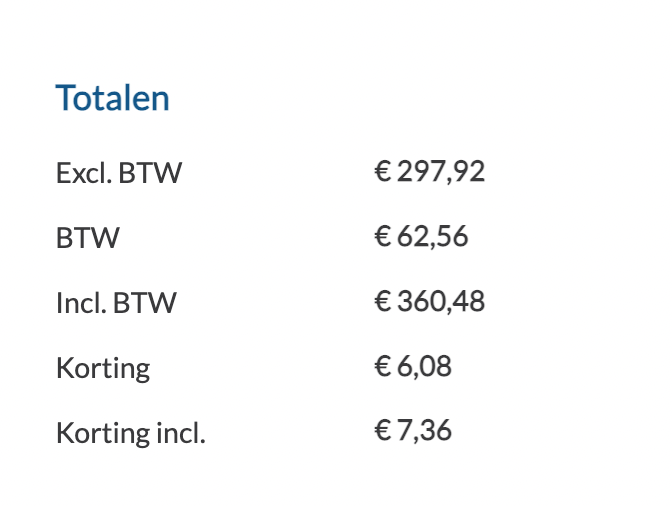The image size is (672, 506).
Task: Click the word "Incl." before BTW
Action: click(x=81, y=303)
